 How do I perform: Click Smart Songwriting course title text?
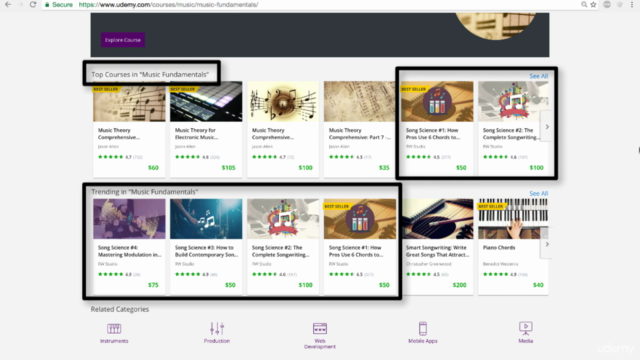click(x=437, y=251)
